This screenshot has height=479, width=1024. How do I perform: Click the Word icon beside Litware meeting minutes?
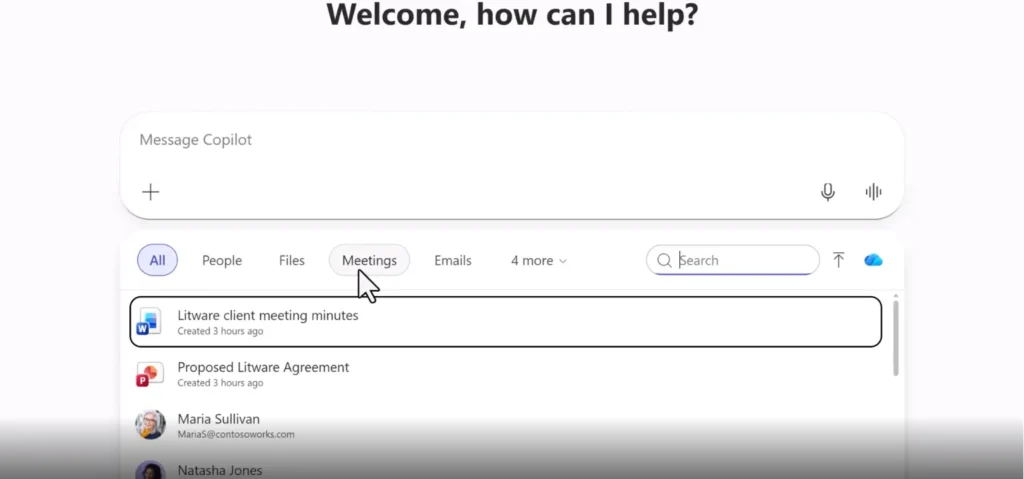pyautogui.click(x=149, y=322)
